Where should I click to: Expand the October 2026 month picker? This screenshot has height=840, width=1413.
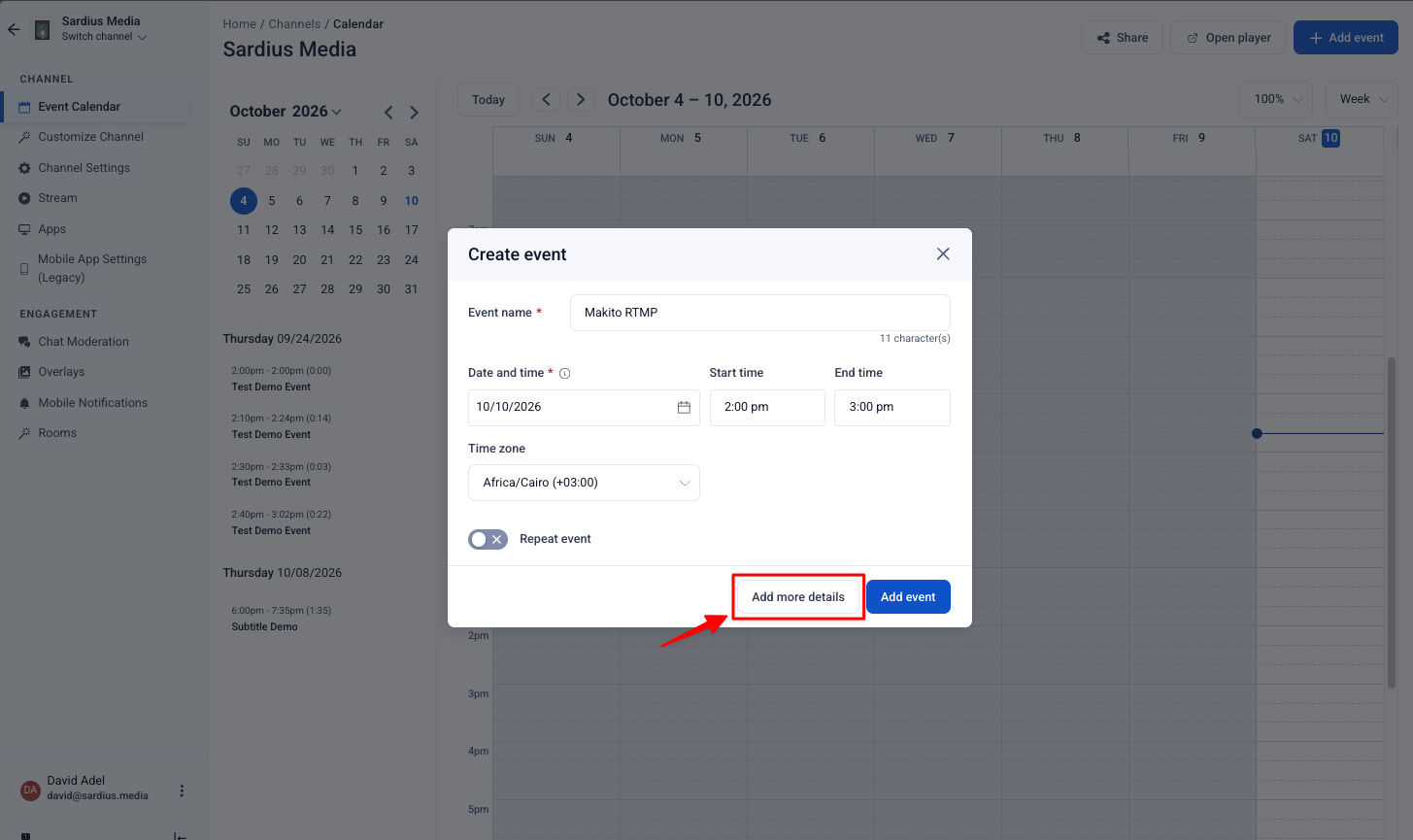pos(286,112)
